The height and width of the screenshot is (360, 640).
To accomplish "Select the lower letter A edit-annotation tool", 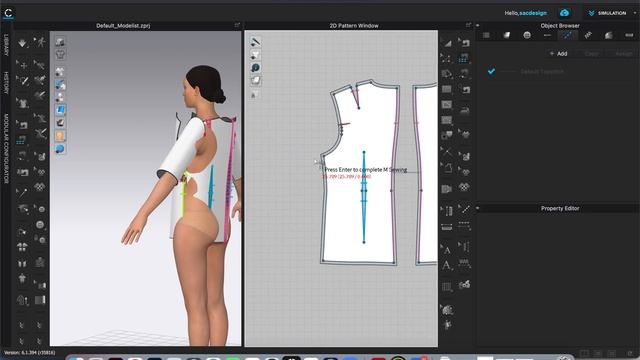I will point(447,266).
